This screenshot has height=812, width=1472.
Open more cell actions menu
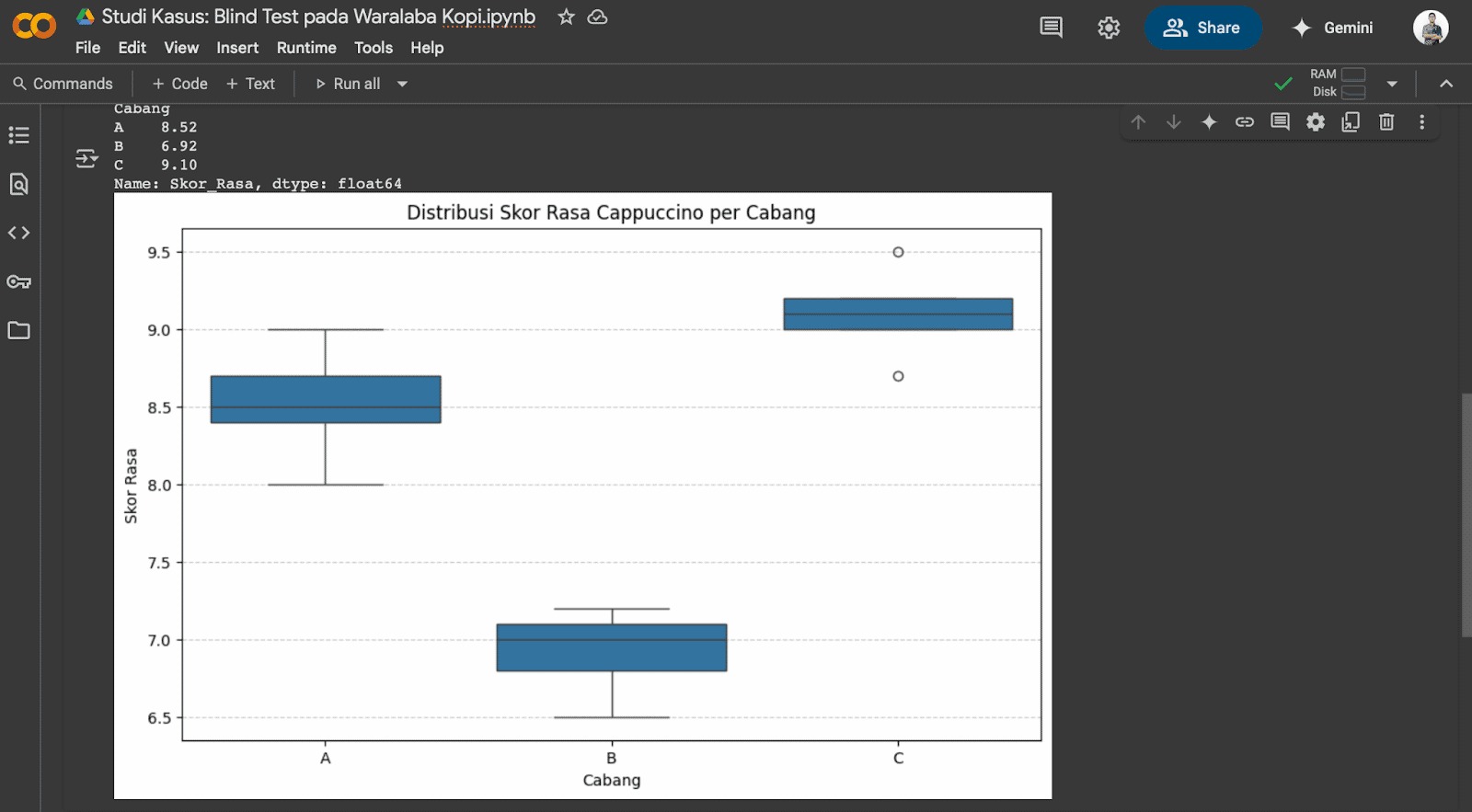point(1421,122)
